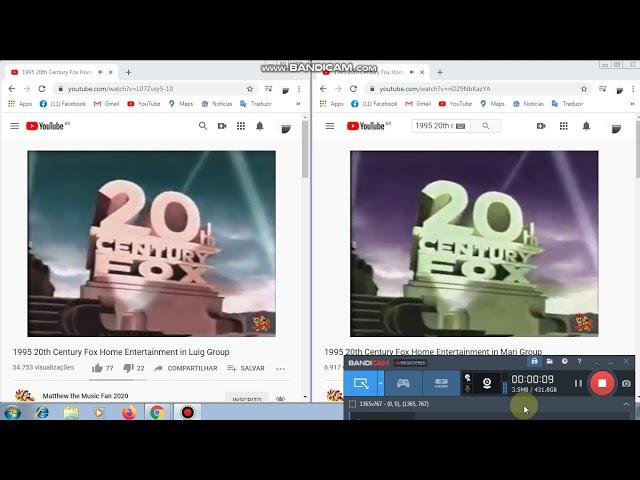Open Firefox from the Windows taskbar
The height and width of the screenshot is (480, 640).
(128, 412)
